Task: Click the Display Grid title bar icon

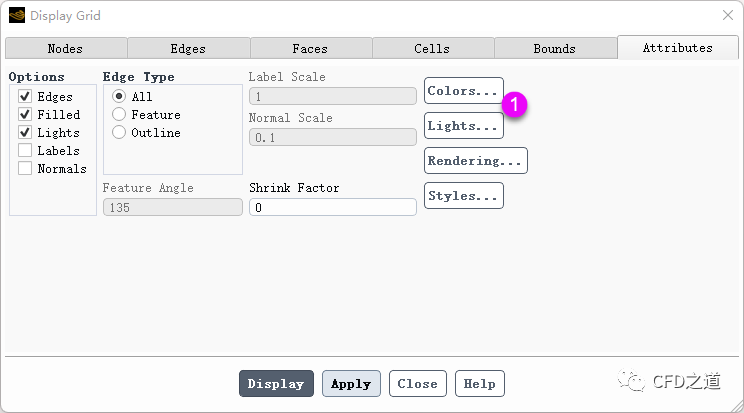Action: [x=17, y=16]
